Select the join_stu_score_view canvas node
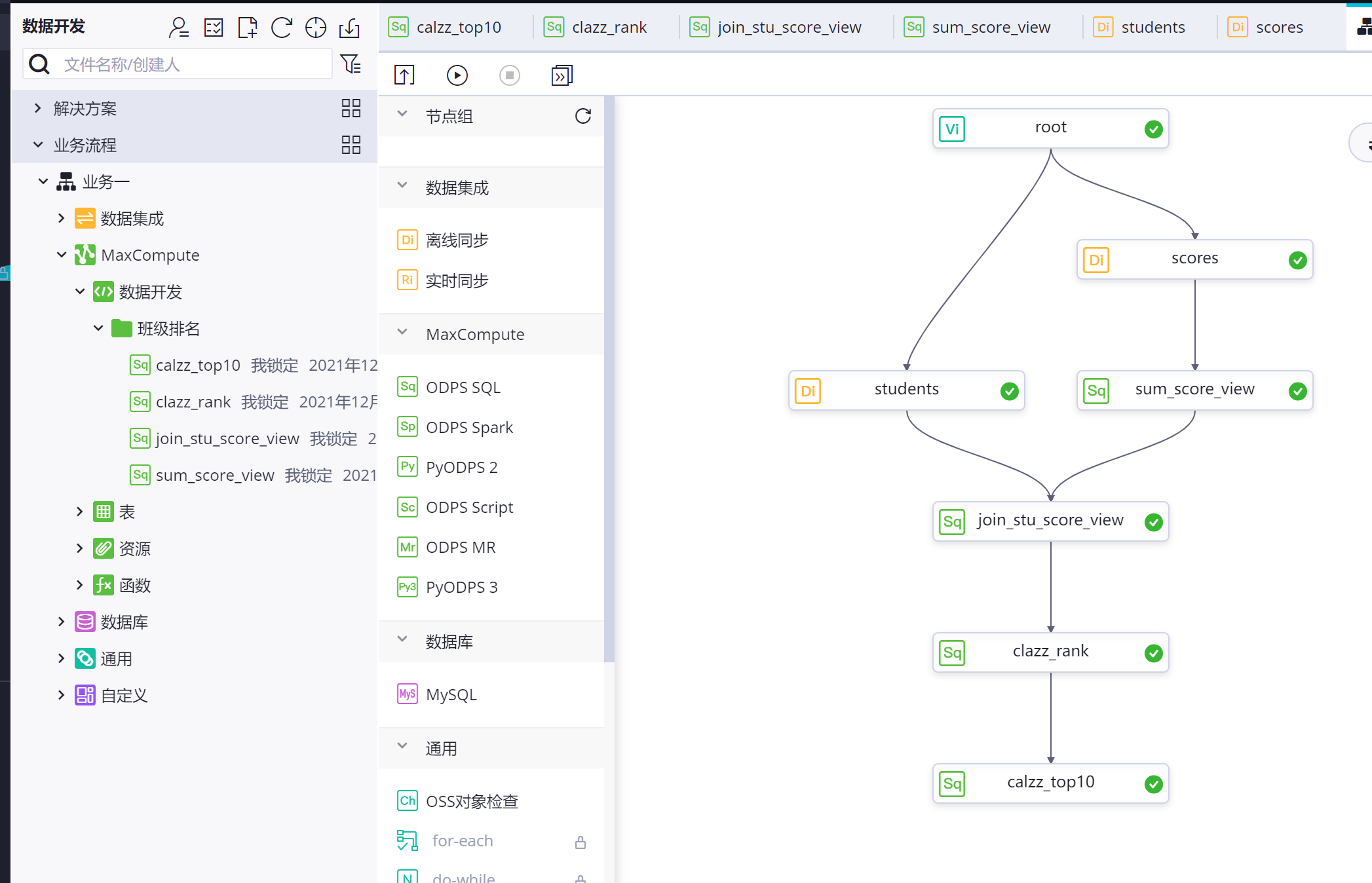Image resolution: width=1372 pixels, height=883 pixels. (x=1051, y=521)
